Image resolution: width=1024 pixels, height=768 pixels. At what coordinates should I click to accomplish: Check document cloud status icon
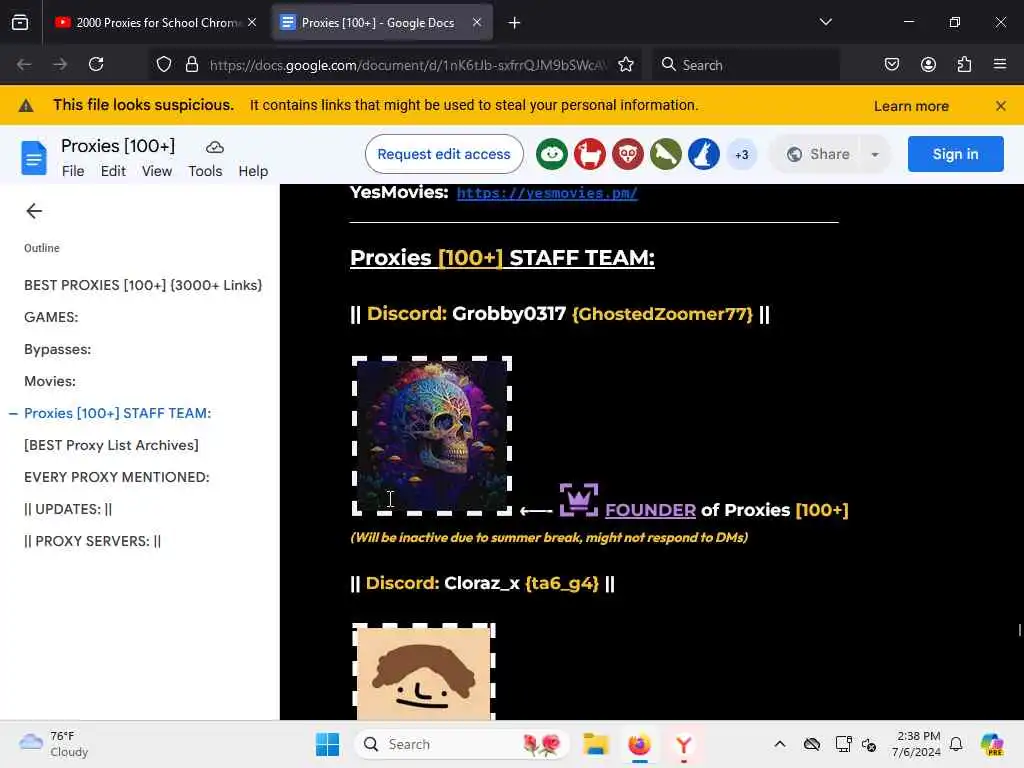click(215, 147)
